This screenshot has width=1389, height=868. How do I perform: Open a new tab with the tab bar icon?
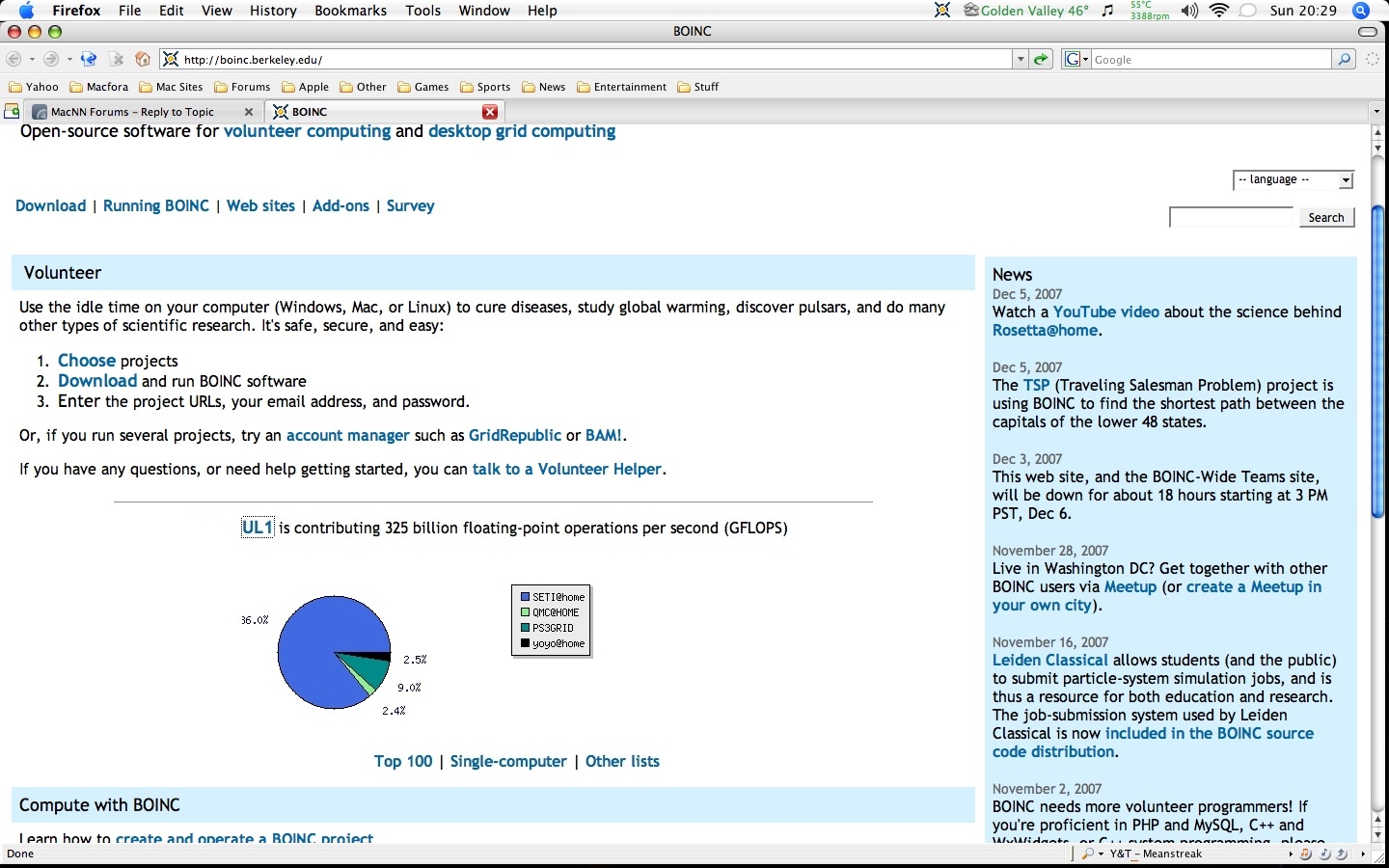click(12, 112)
